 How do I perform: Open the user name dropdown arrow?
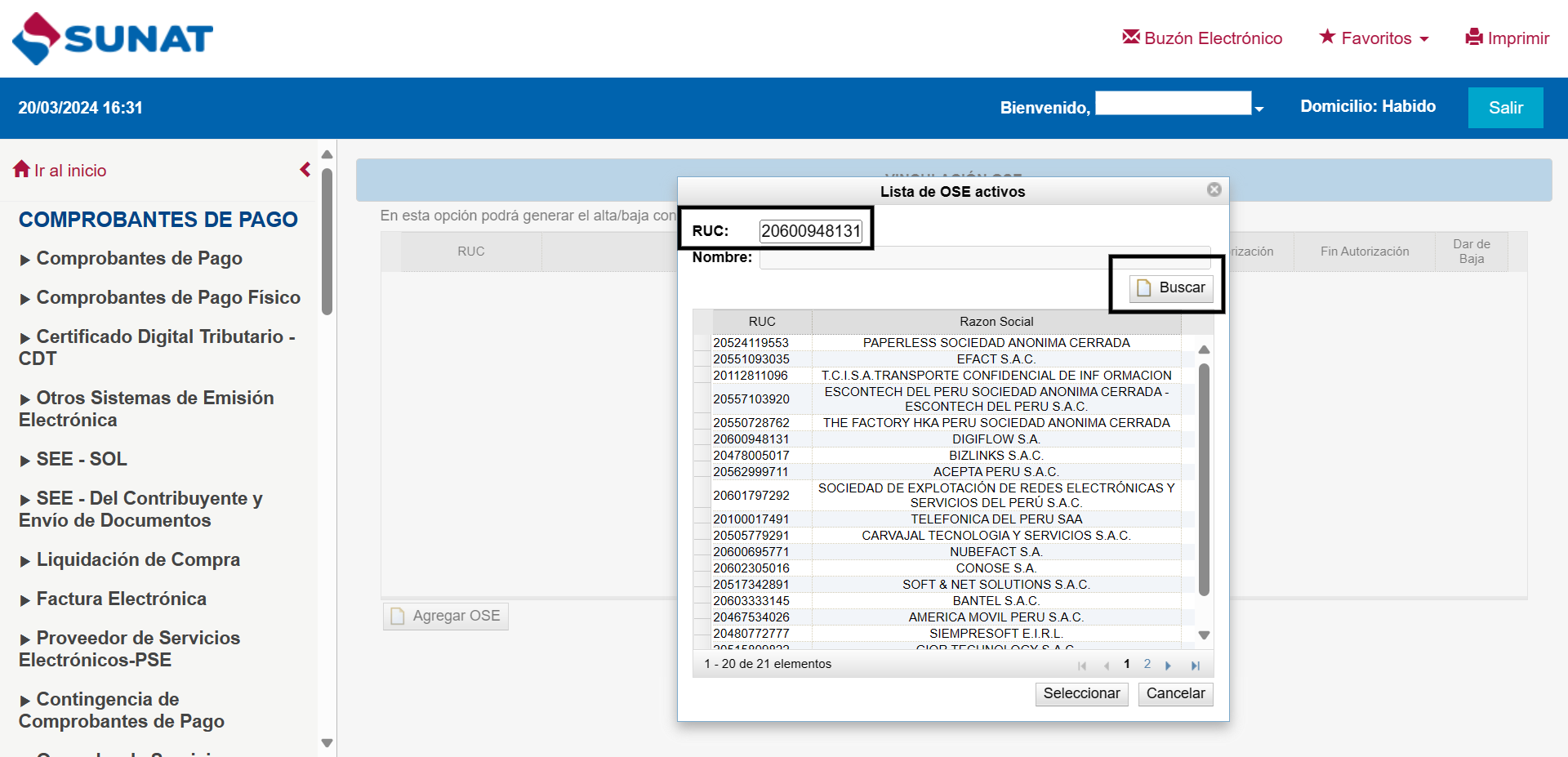pos(1259,109)
